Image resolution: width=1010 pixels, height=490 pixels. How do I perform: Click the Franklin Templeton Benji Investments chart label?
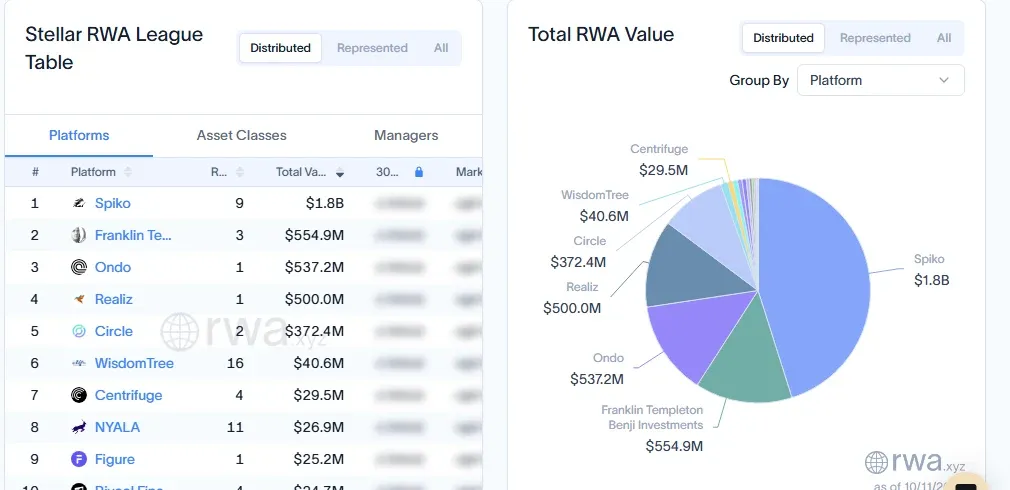652,417
